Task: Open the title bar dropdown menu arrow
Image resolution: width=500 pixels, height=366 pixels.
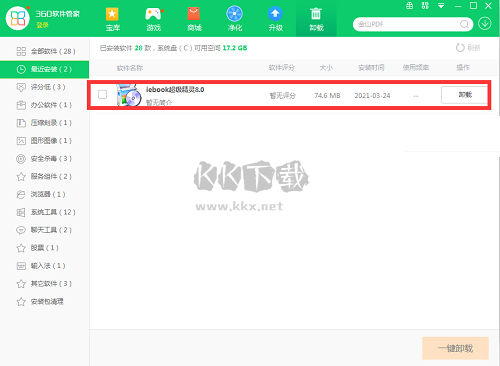Action: click(x=441, y=6)
